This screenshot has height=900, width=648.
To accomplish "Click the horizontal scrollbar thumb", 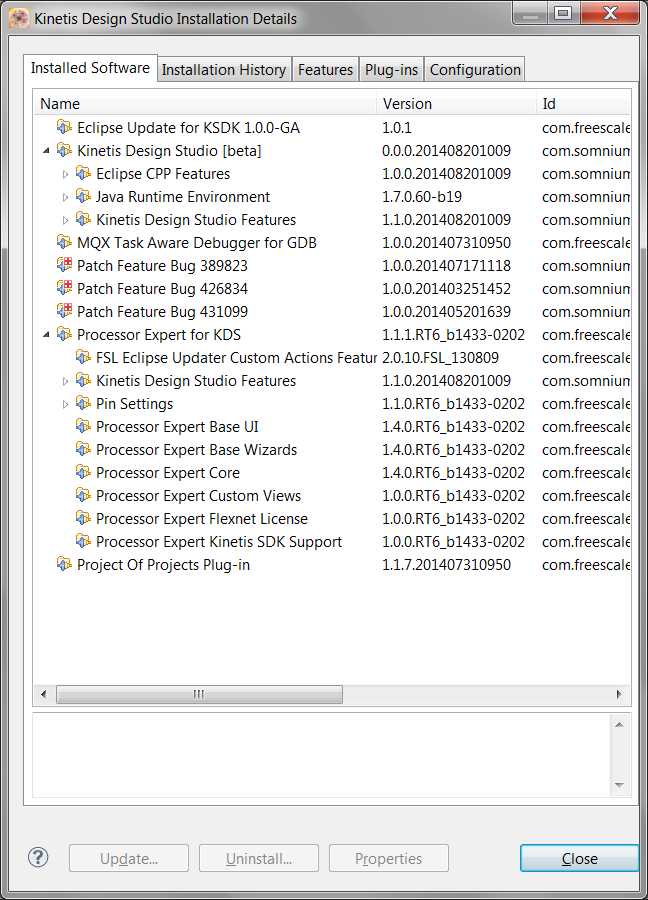I will (x=198, y=694).
